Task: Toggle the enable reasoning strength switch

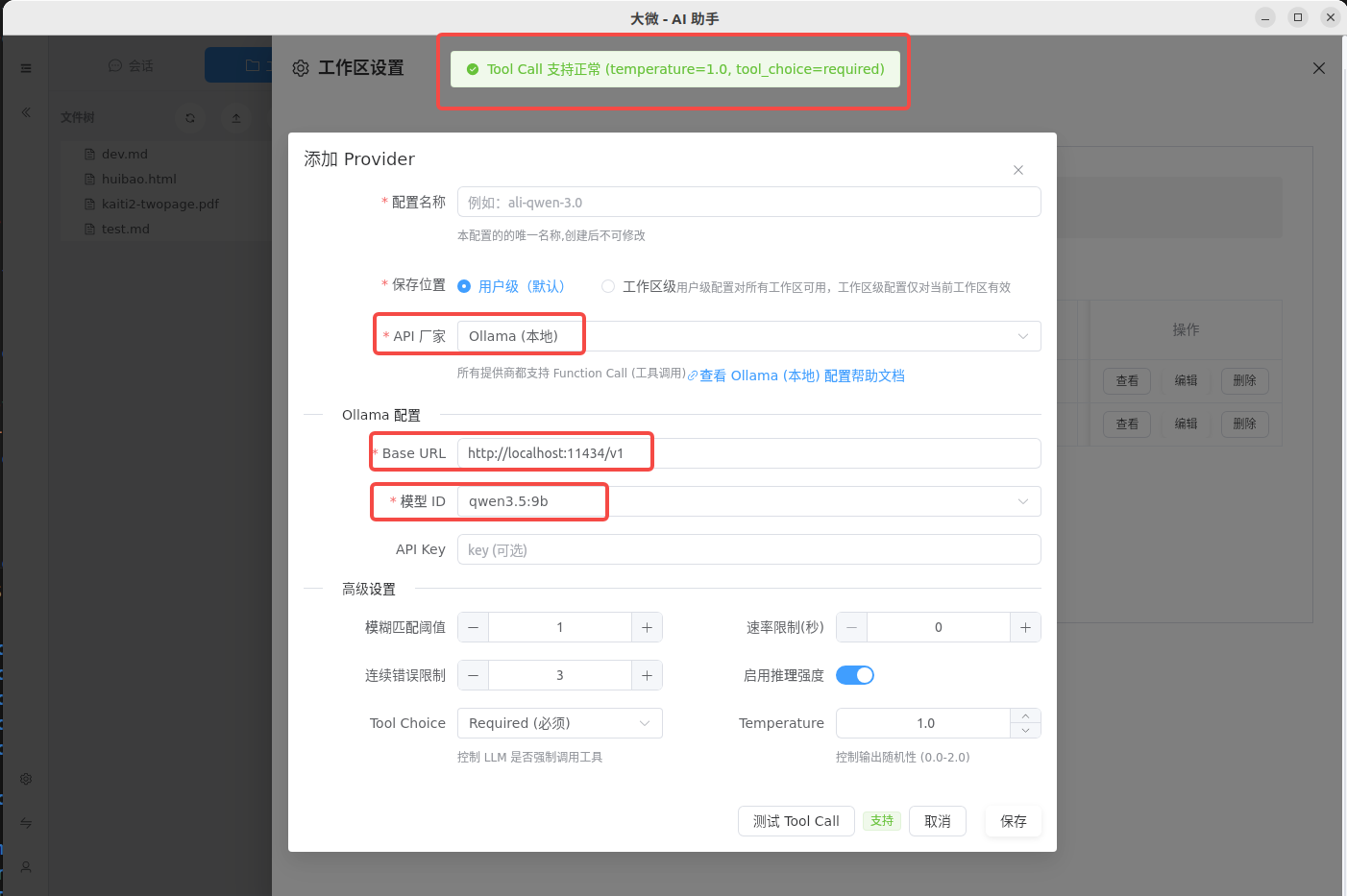Action: 854,675
